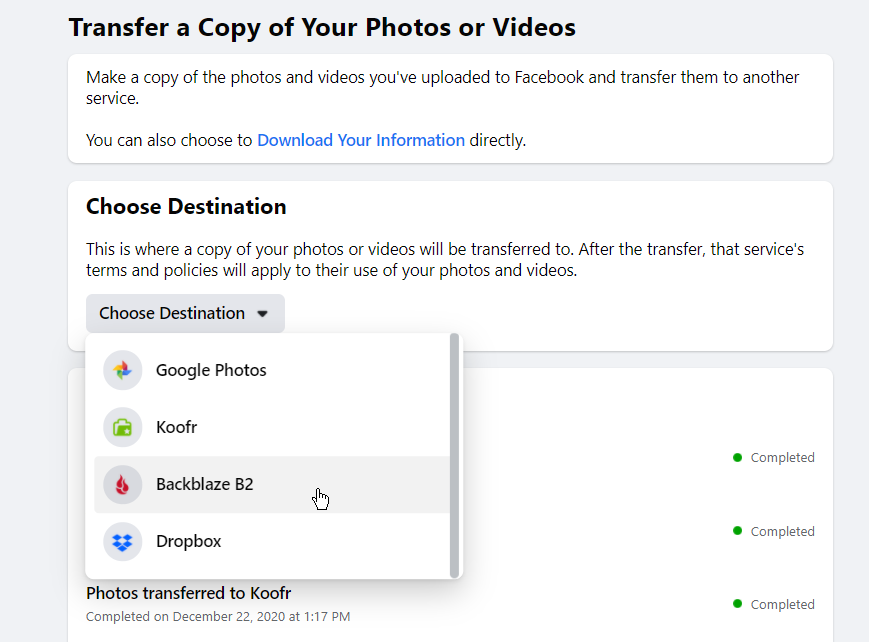Click the Completed status beside Koofr transfer

(x=774, y=604)
